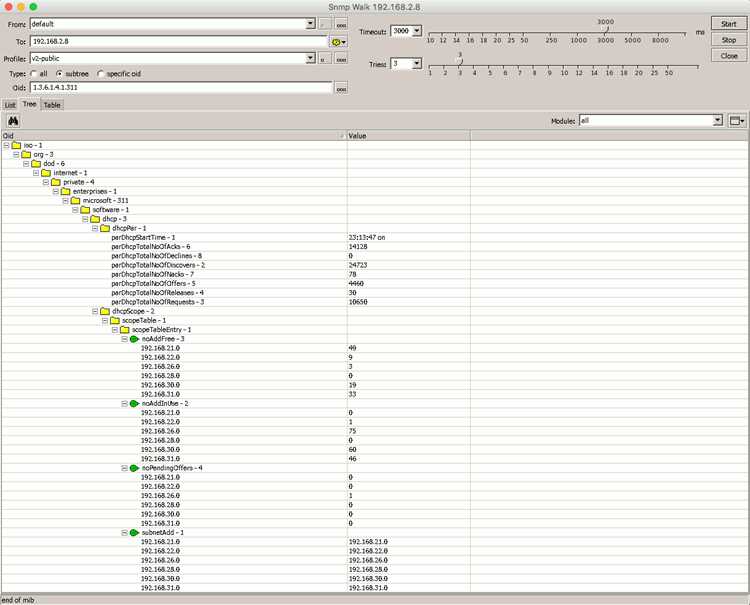Click the Tries slider handle at 3

pyautogui.click(x=460, y=61)
